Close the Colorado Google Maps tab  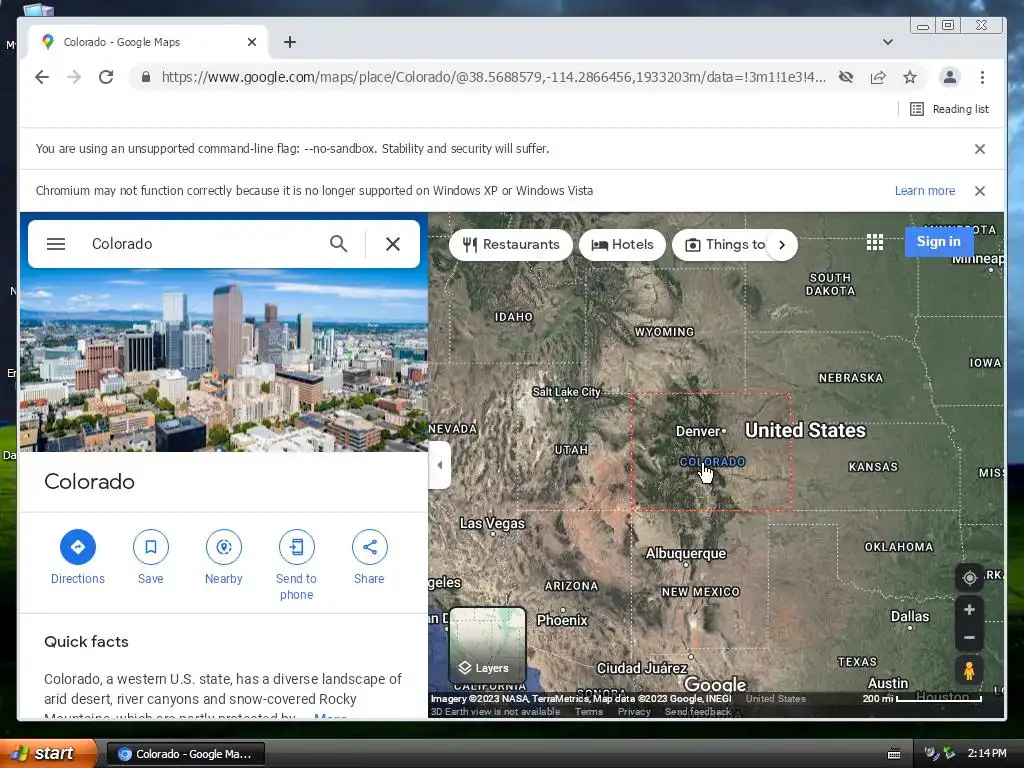[x=252, y=42]
